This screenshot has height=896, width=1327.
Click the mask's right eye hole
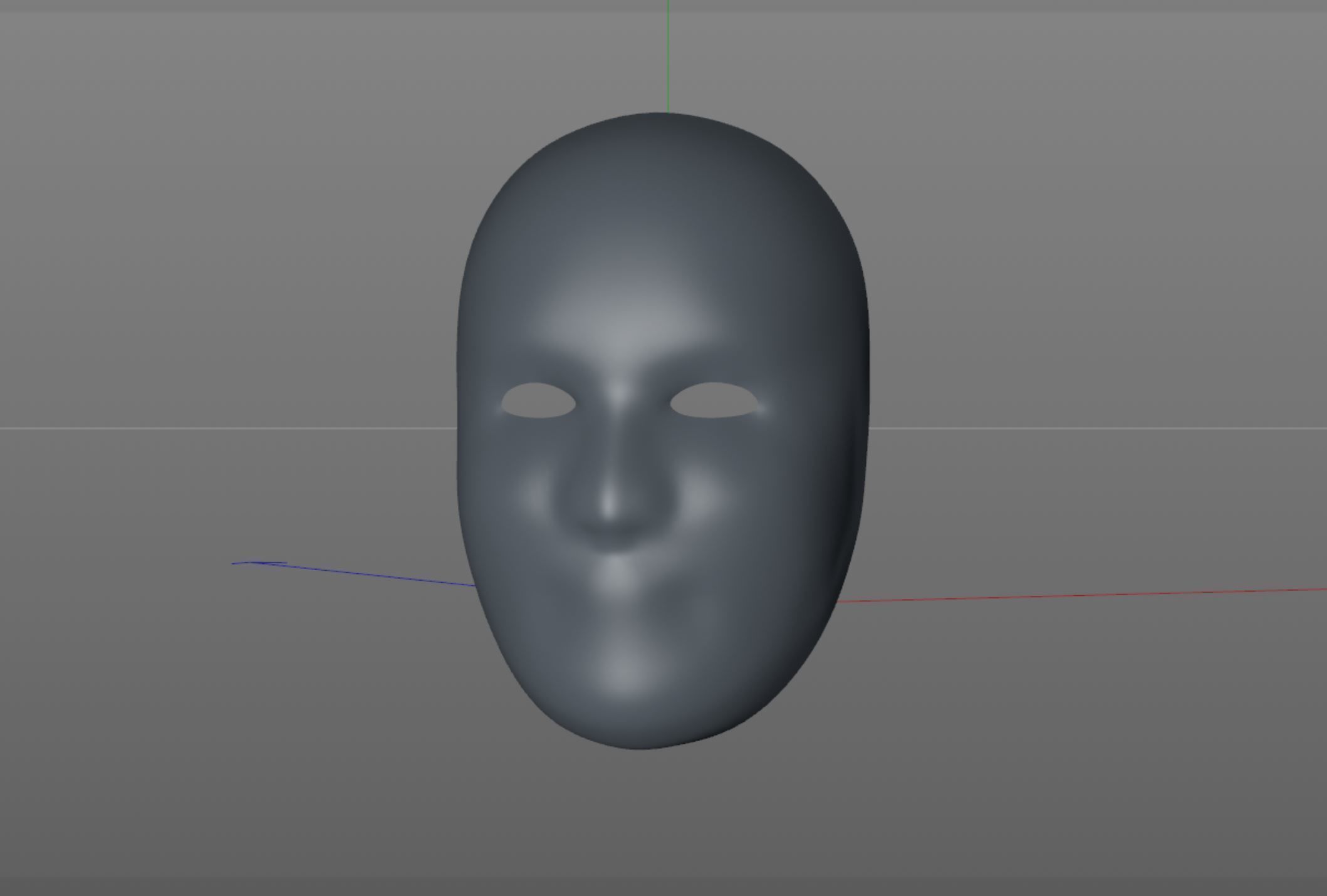[x=714, y=400]
